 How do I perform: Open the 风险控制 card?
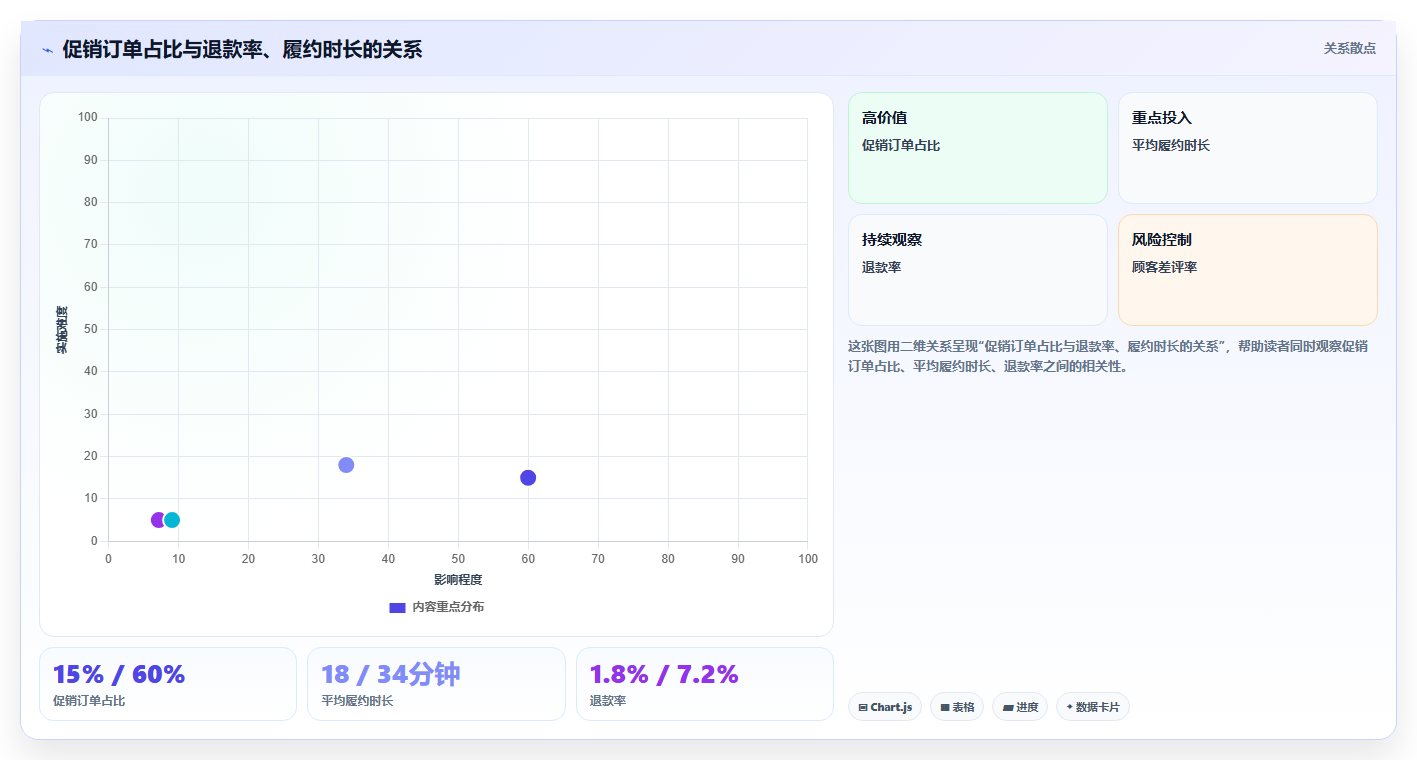coord(1248,270)
